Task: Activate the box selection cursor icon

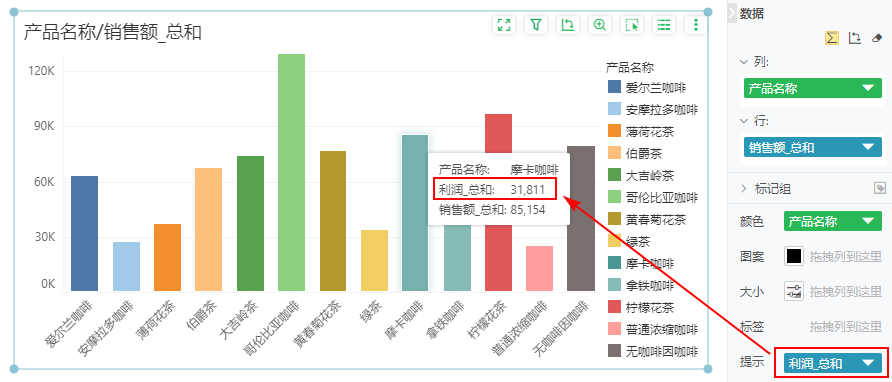Action: coord(631,24)
